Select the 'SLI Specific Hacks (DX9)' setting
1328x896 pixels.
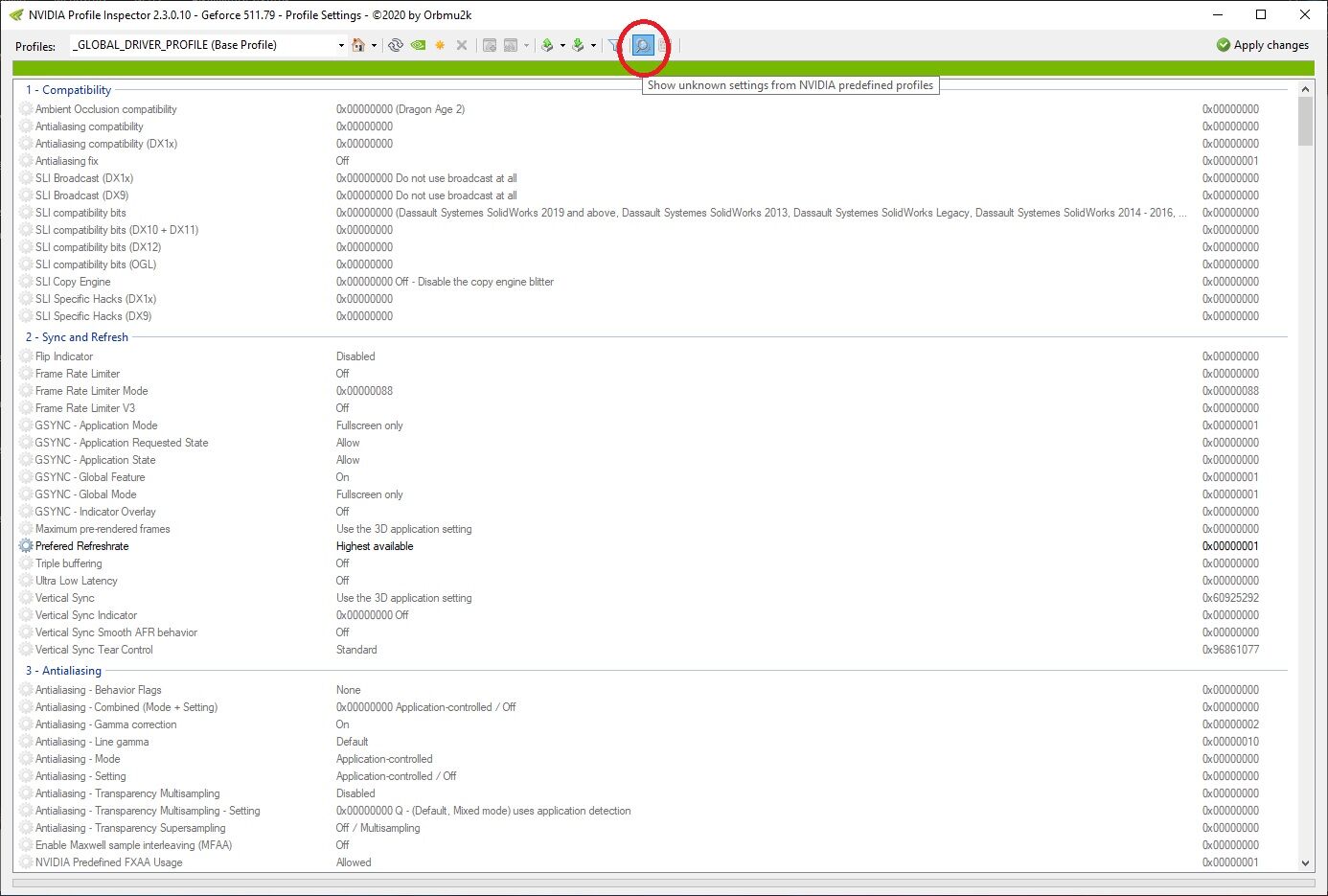93,316
